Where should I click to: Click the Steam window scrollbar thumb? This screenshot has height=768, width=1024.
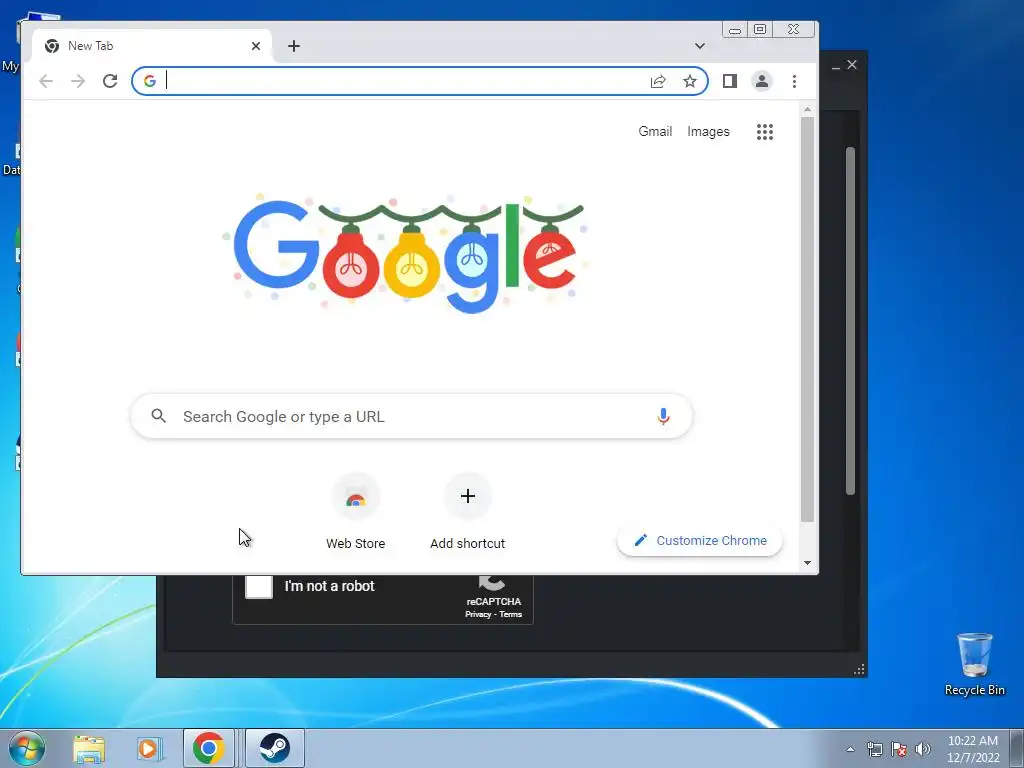850,320
